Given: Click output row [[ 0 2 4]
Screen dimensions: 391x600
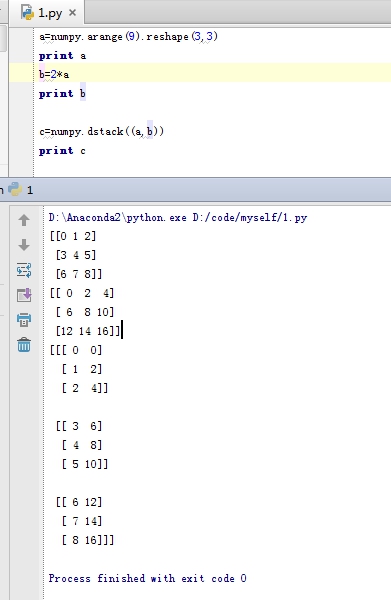Looking at the screenshot, I should point(82,293).
